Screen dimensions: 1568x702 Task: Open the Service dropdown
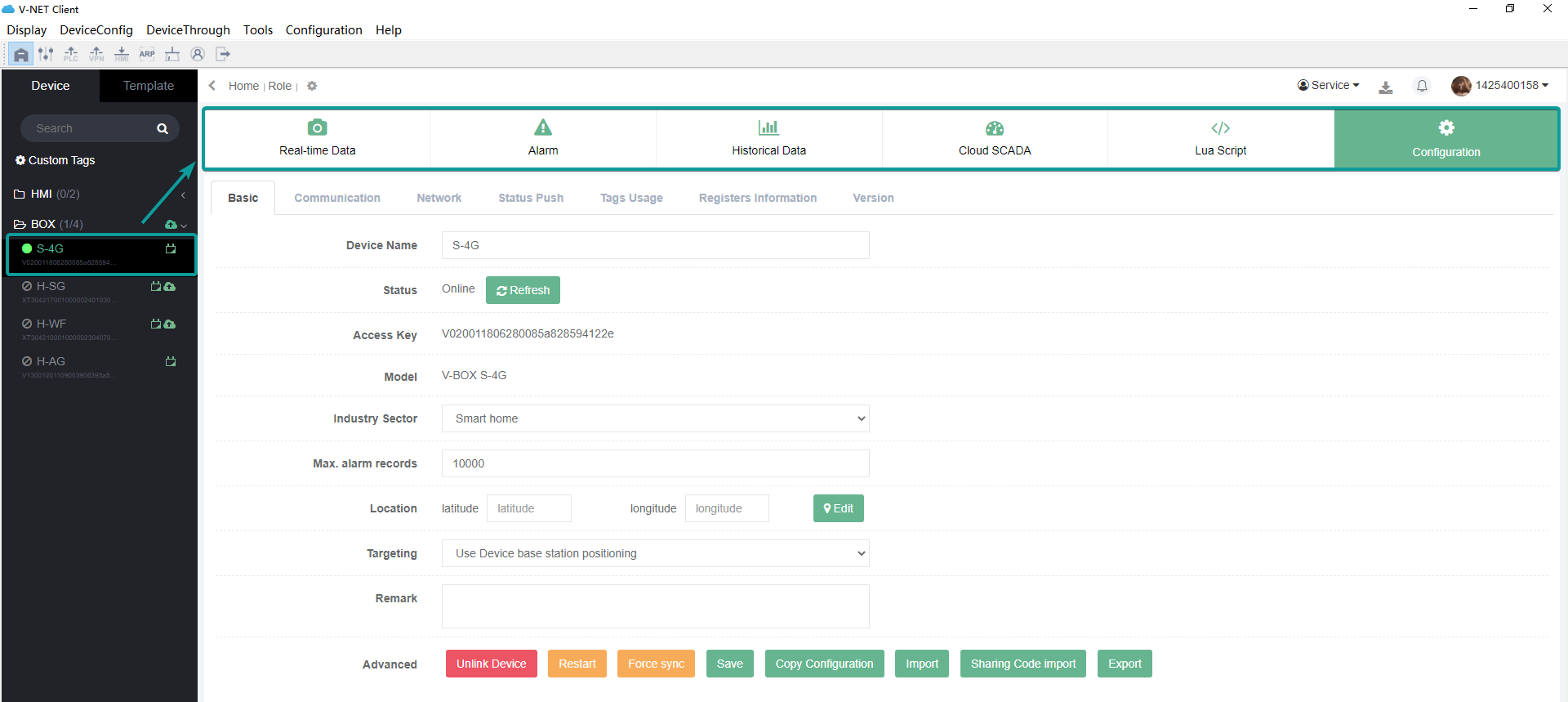pyautogui.click(x=1329, y=85)
